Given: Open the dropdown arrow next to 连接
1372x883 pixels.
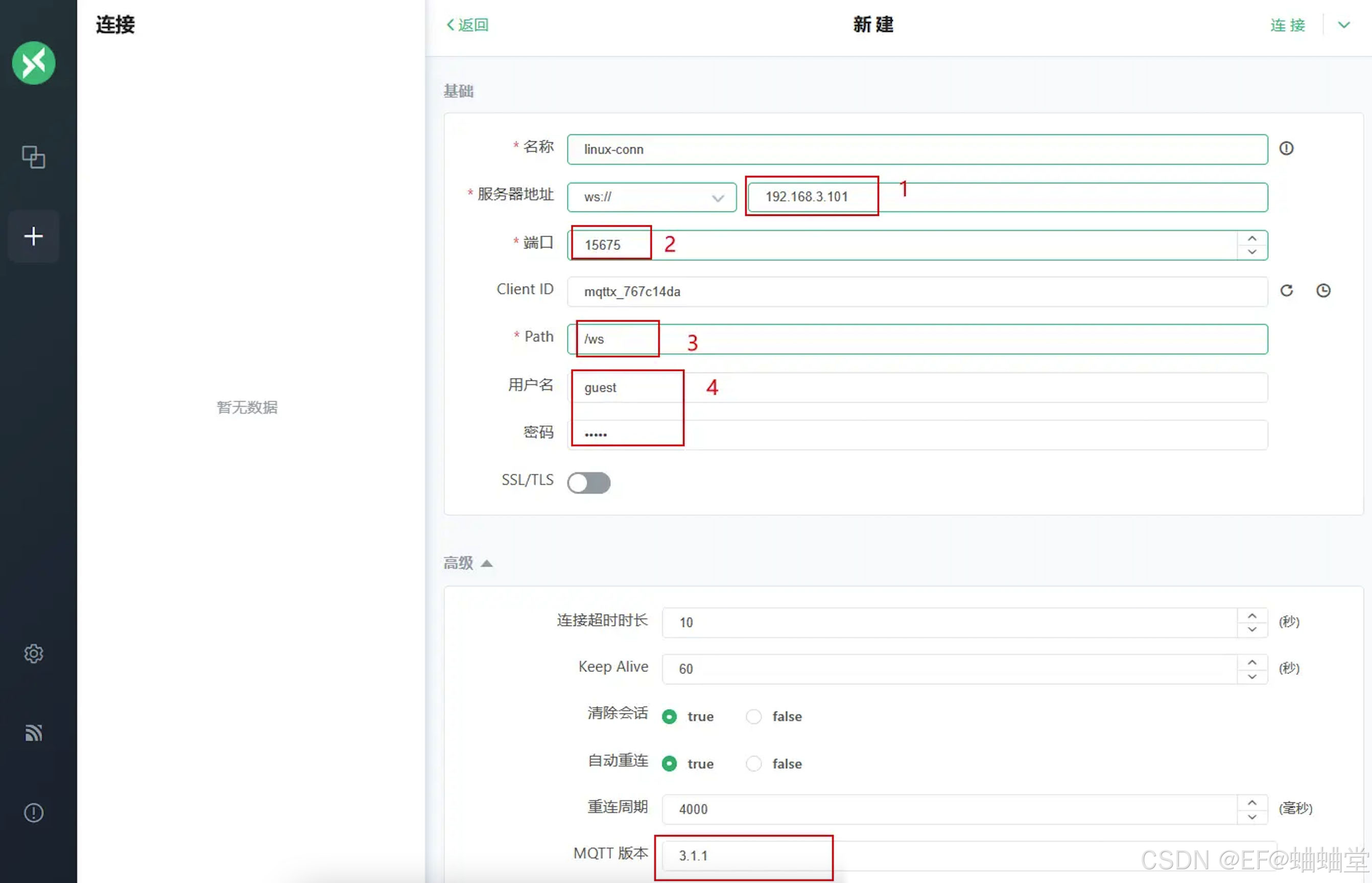Looking at the screenshot, I should (x=1344, y=25).
